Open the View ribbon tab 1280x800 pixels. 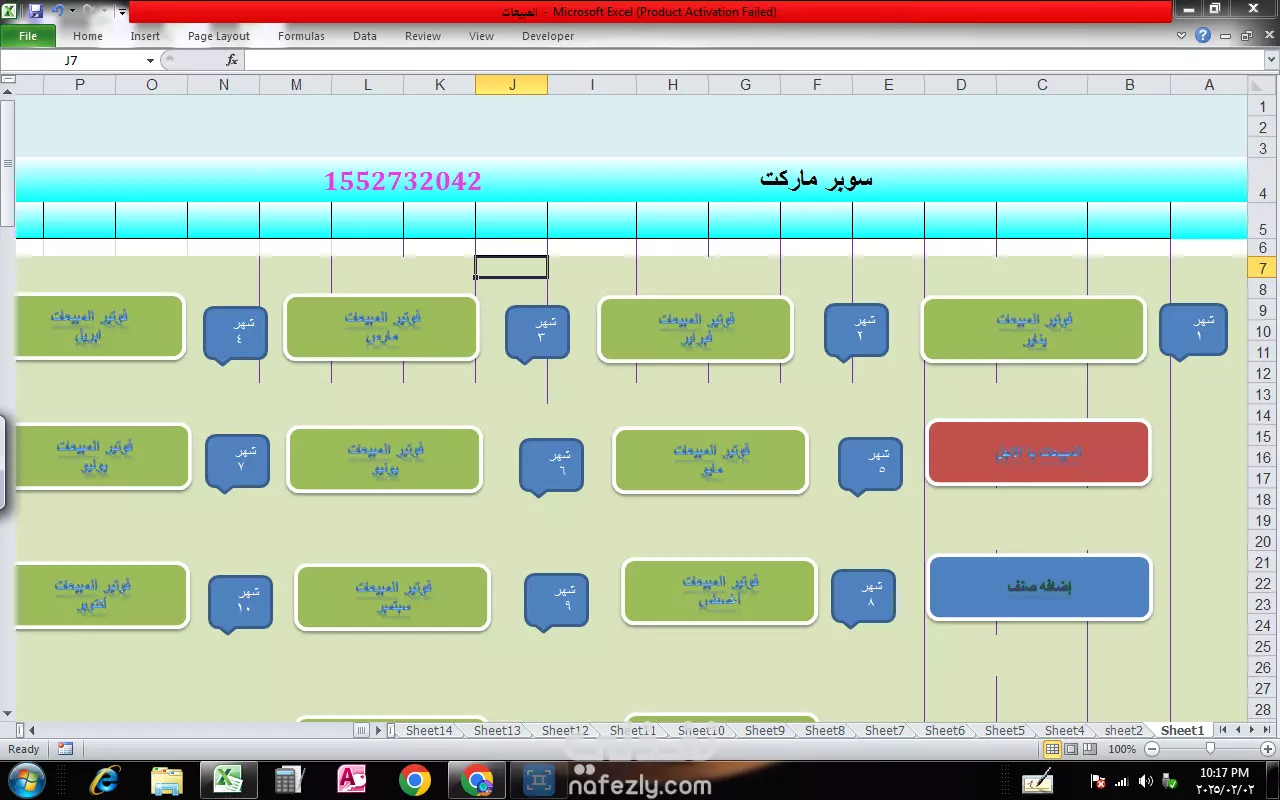pyautogui.click(x=482, y=36)
